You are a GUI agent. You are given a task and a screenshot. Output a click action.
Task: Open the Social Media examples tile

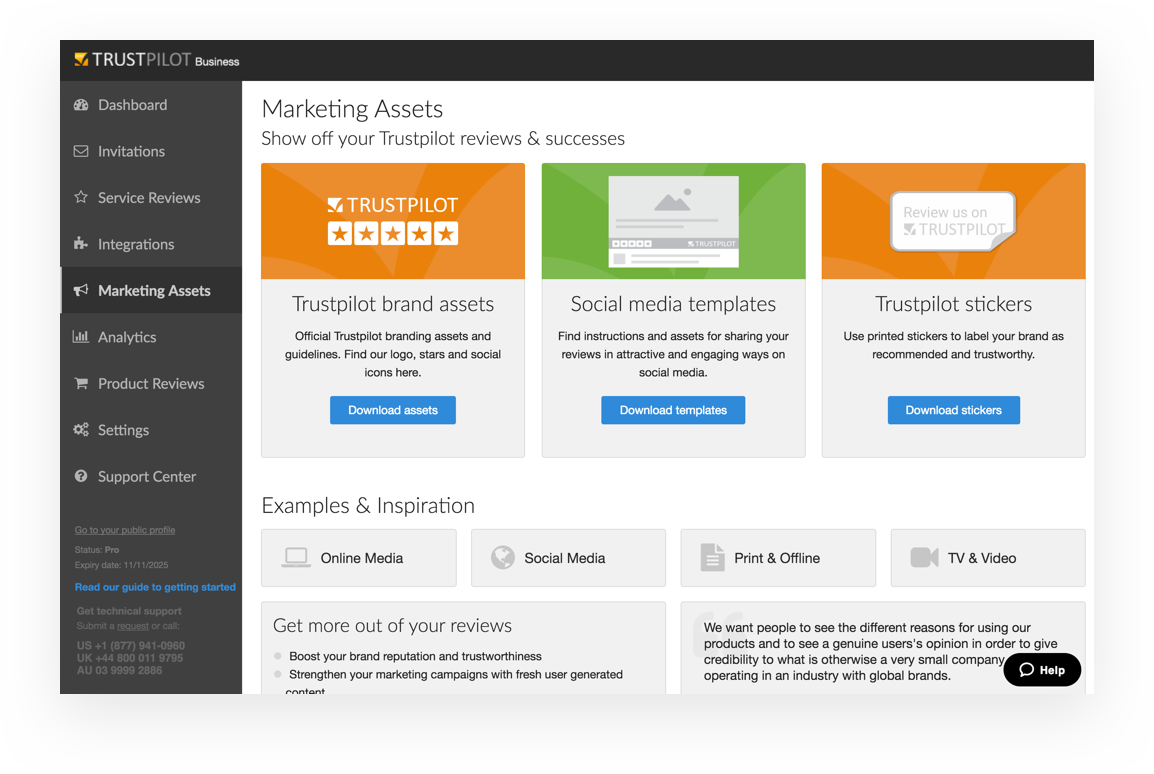568,558
